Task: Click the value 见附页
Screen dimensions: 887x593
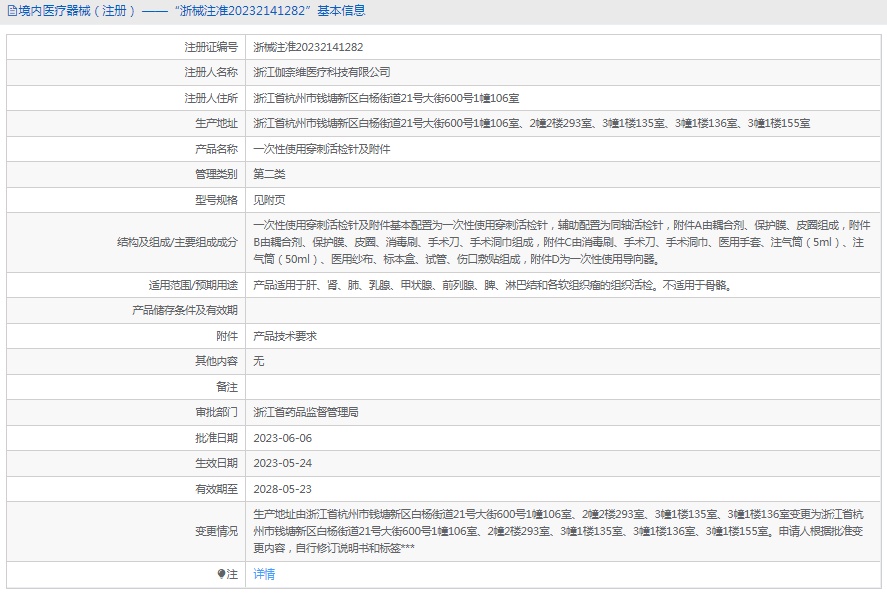Action: tap(269, 200)
